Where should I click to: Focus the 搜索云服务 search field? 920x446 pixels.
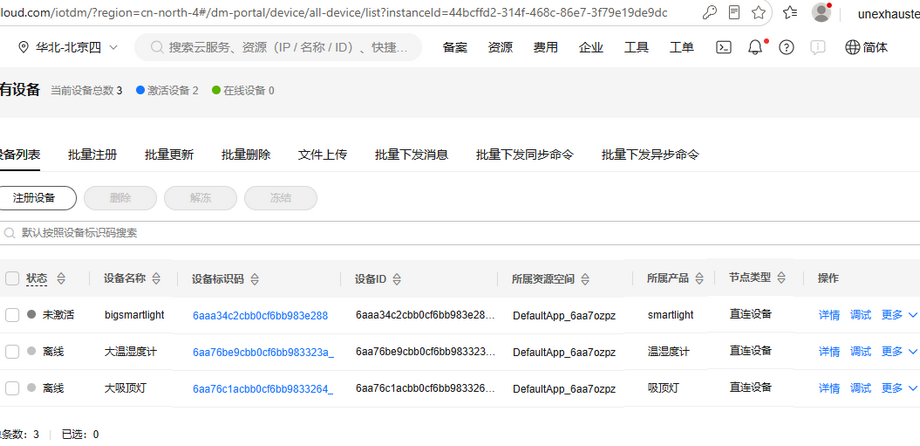pos(278,48)
